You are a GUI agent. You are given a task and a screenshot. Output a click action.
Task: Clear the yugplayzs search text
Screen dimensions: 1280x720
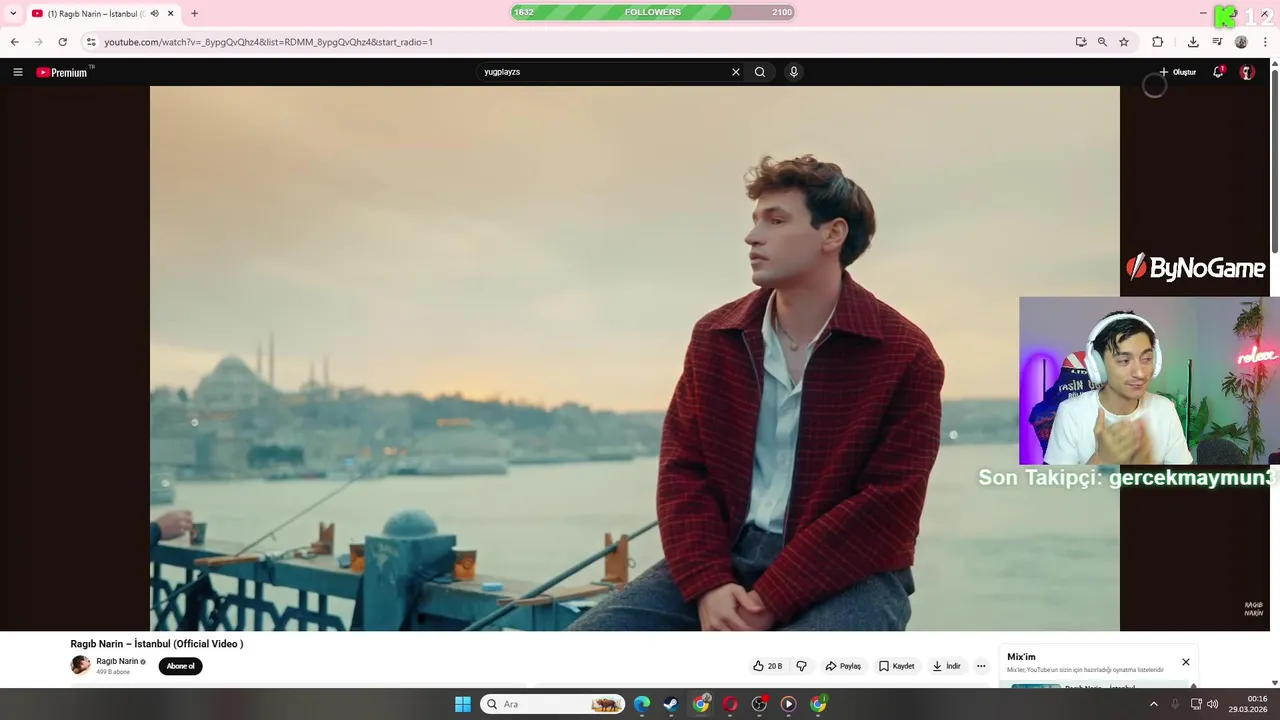tap(736, 72)
